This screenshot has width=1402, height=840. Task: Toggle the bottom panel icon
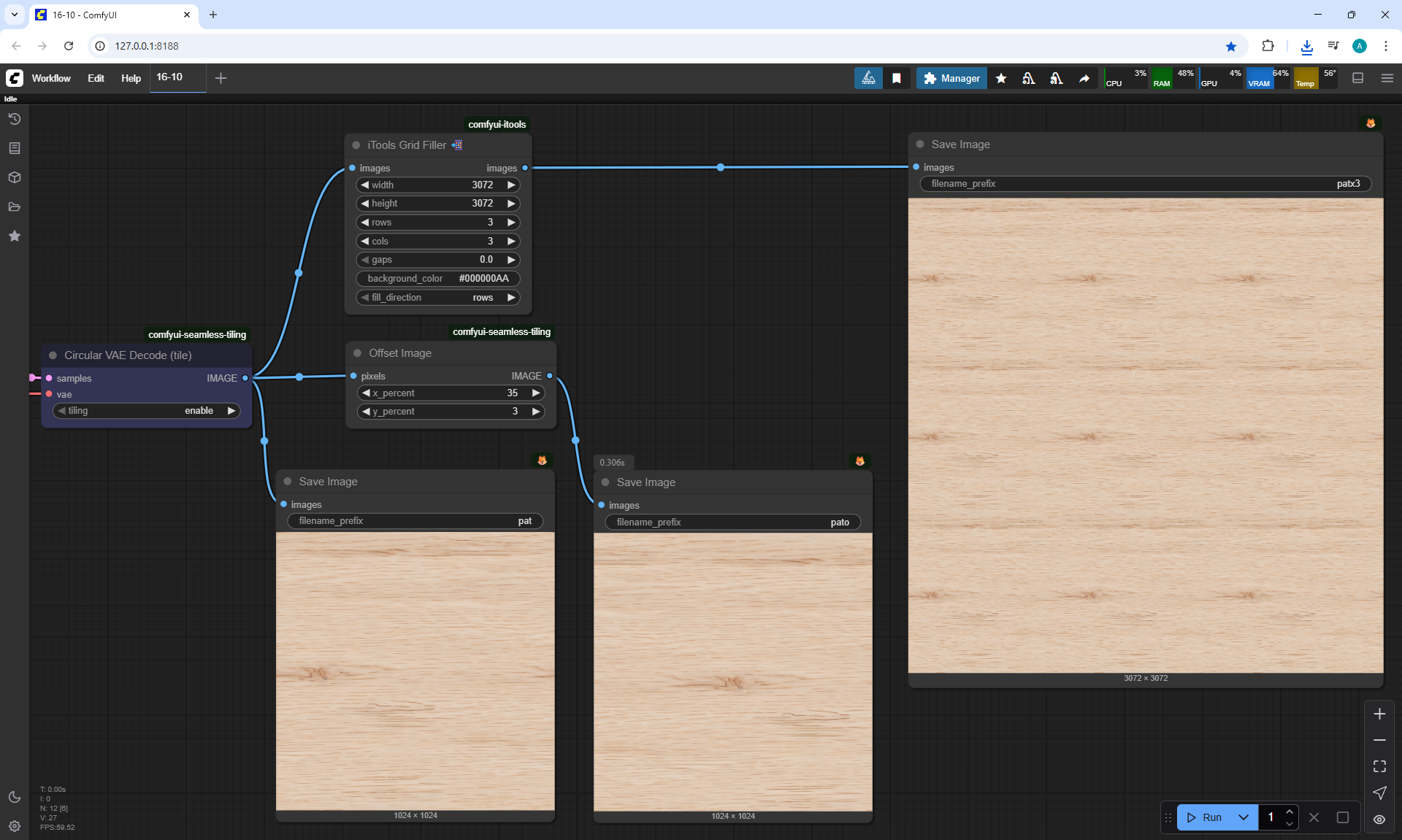point(1358,78)
